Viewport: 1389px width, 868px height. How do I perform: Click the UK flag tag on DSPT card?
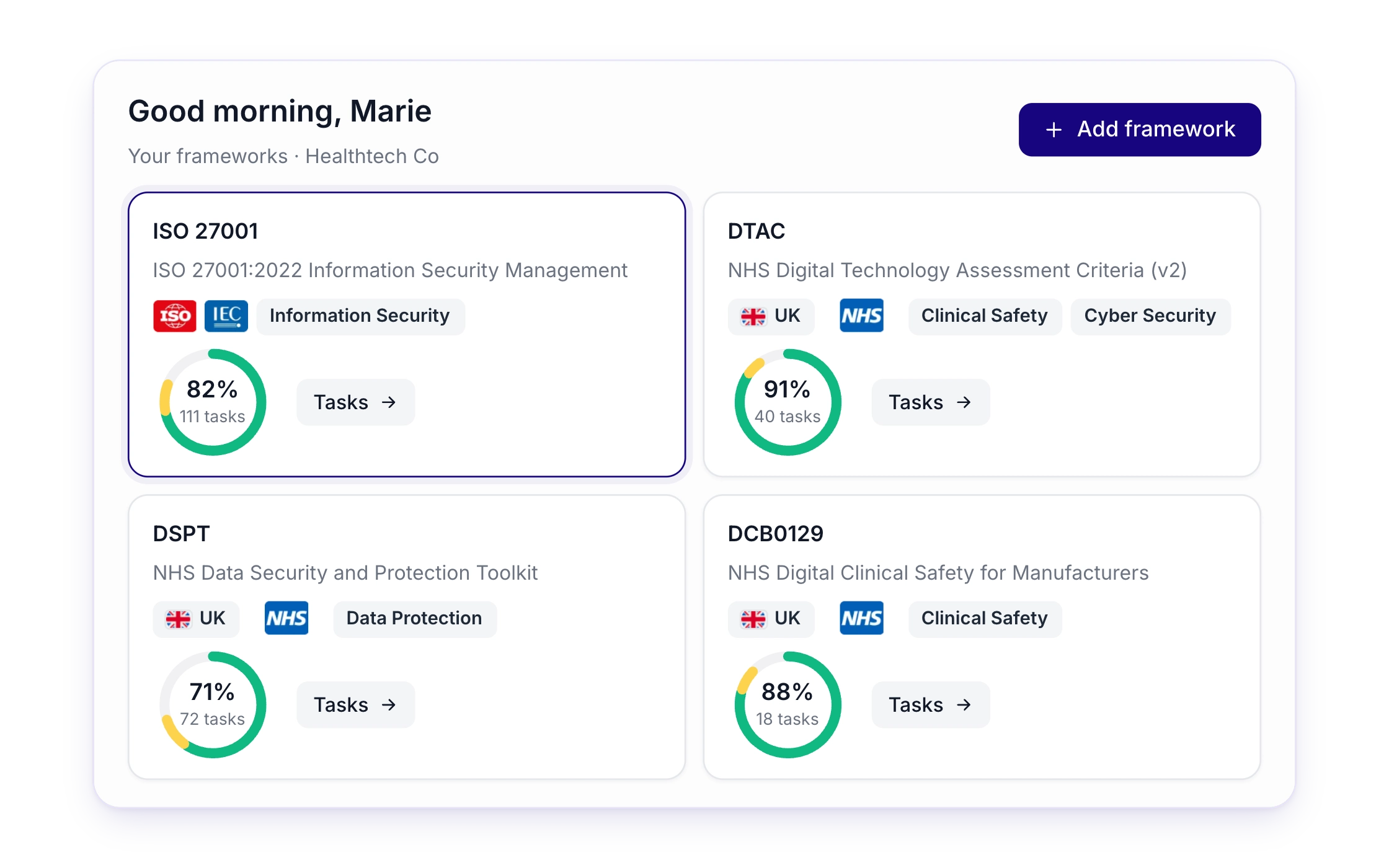pyautogui.click(x=196, y=618)
